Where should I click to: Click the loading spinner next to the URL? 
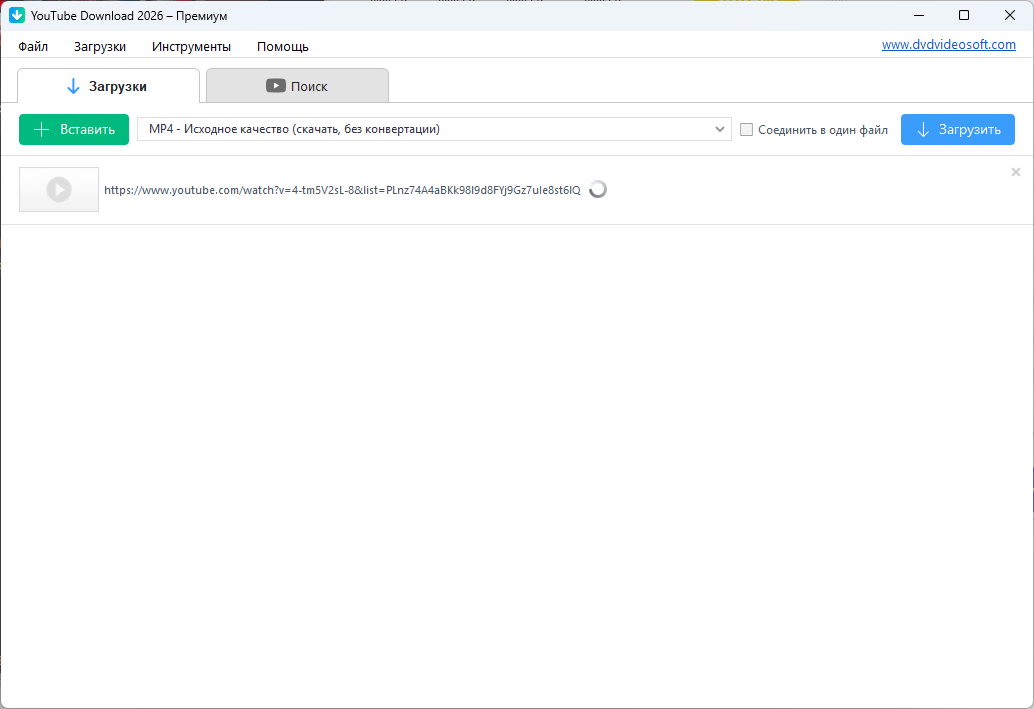(x=598, y=189)
